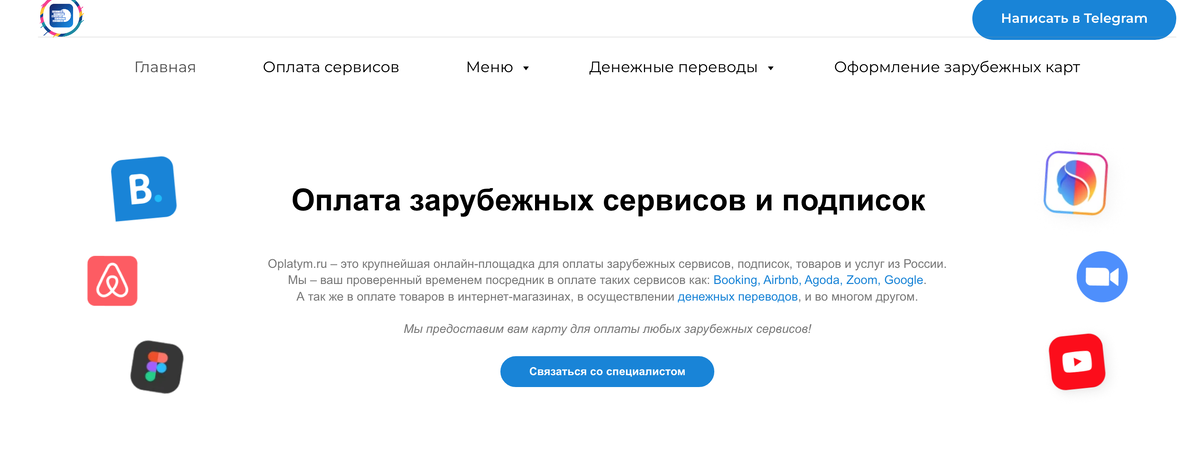1200x473 pixels.
Task: Follow the Google text link
Action: pos(904,280)
